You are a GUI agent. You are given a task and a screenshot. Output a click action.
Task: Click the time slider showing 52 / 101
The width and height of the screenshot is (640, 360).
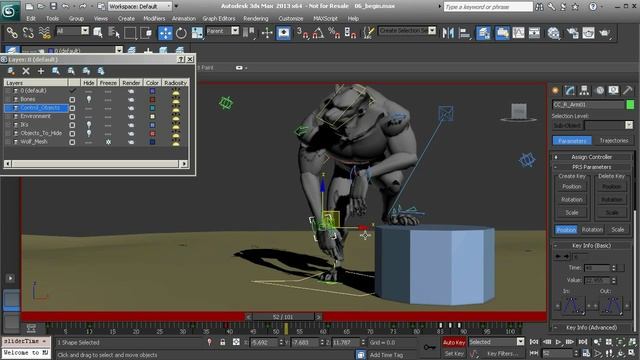point(283,317)
